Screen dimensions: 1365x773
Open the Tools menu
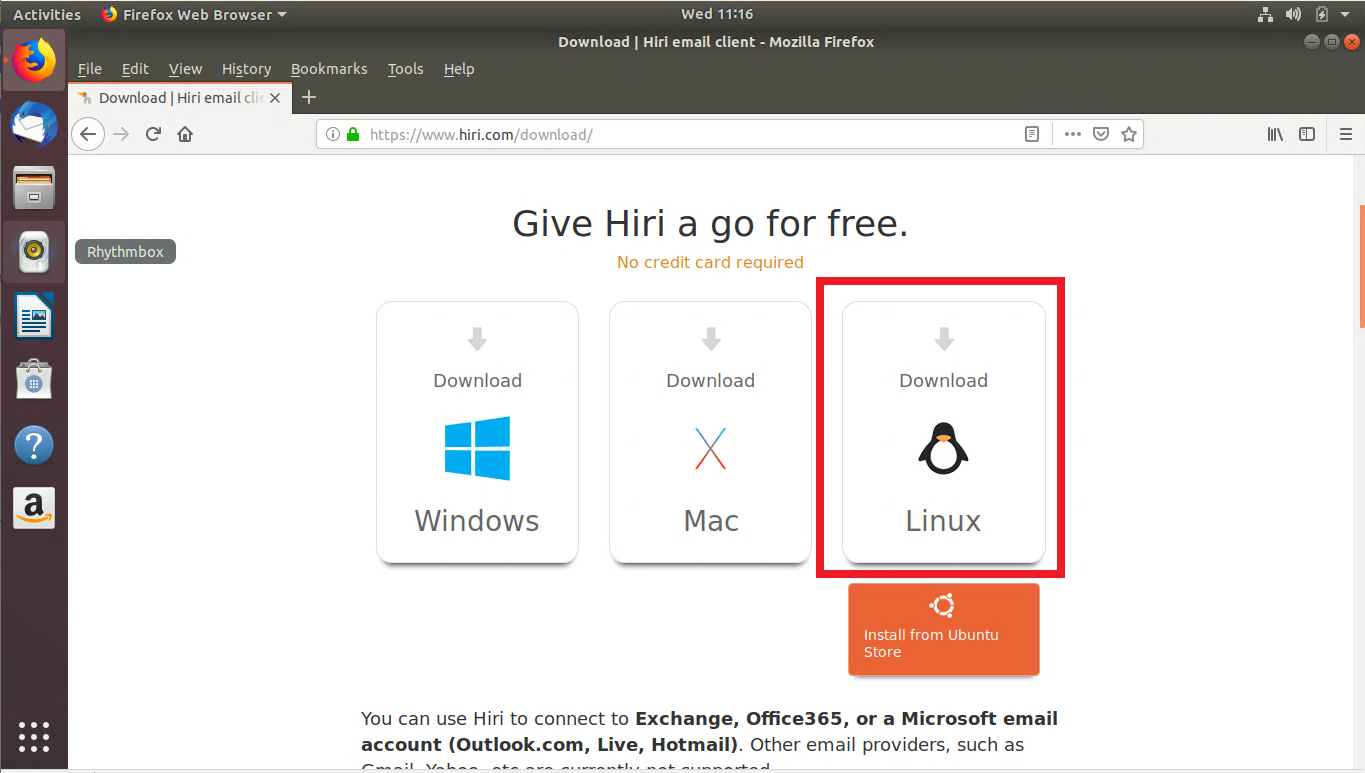click(x=405, y=69)
